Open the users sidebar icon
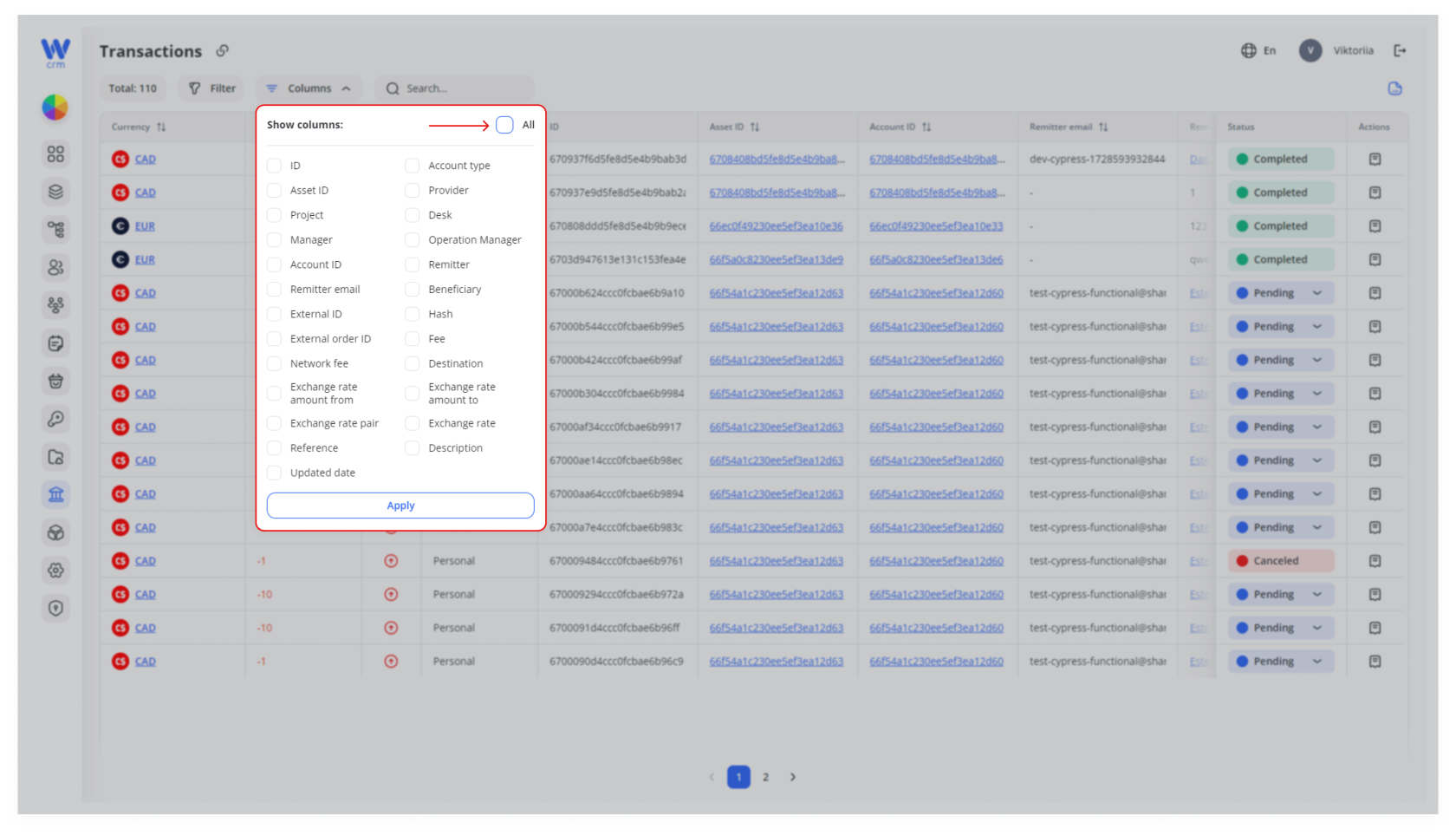 (55, 267)
